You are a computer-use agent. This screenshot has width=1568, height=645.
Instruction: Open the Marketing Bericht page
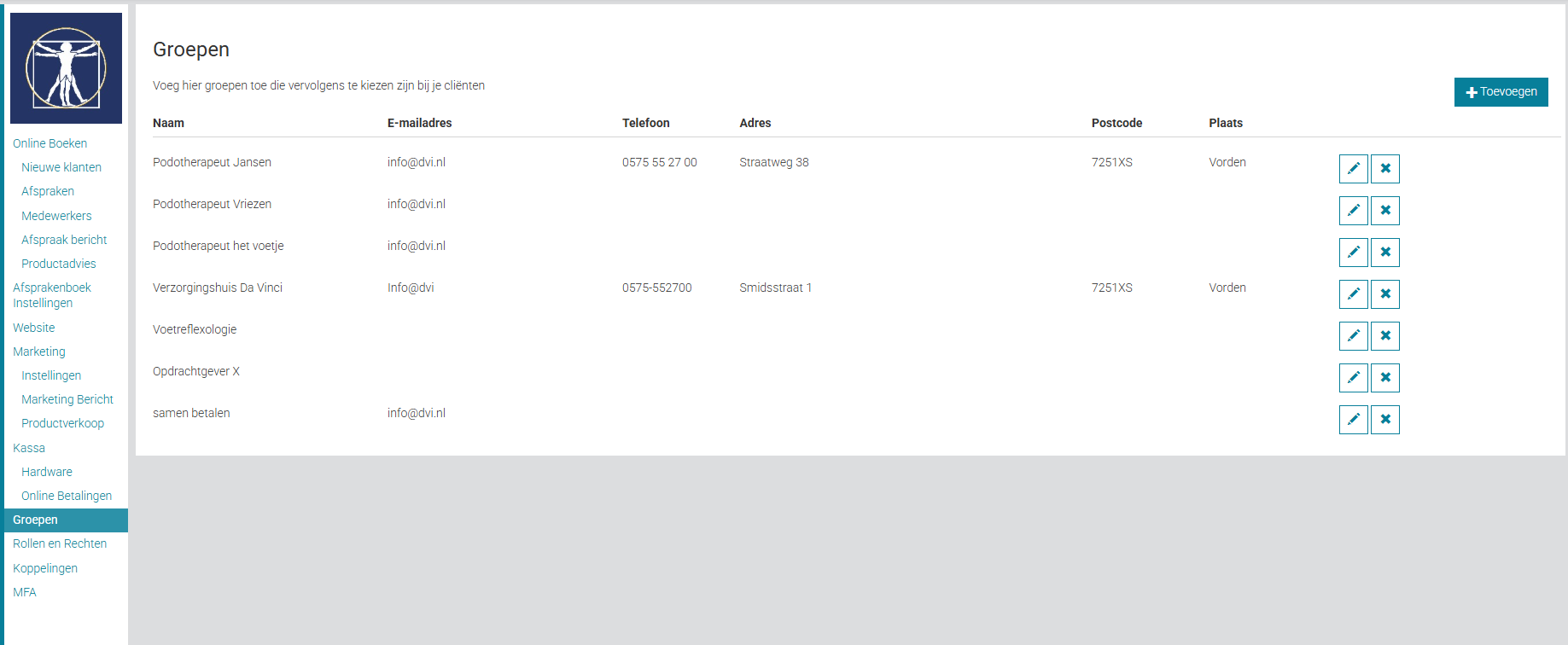point(67,399)
